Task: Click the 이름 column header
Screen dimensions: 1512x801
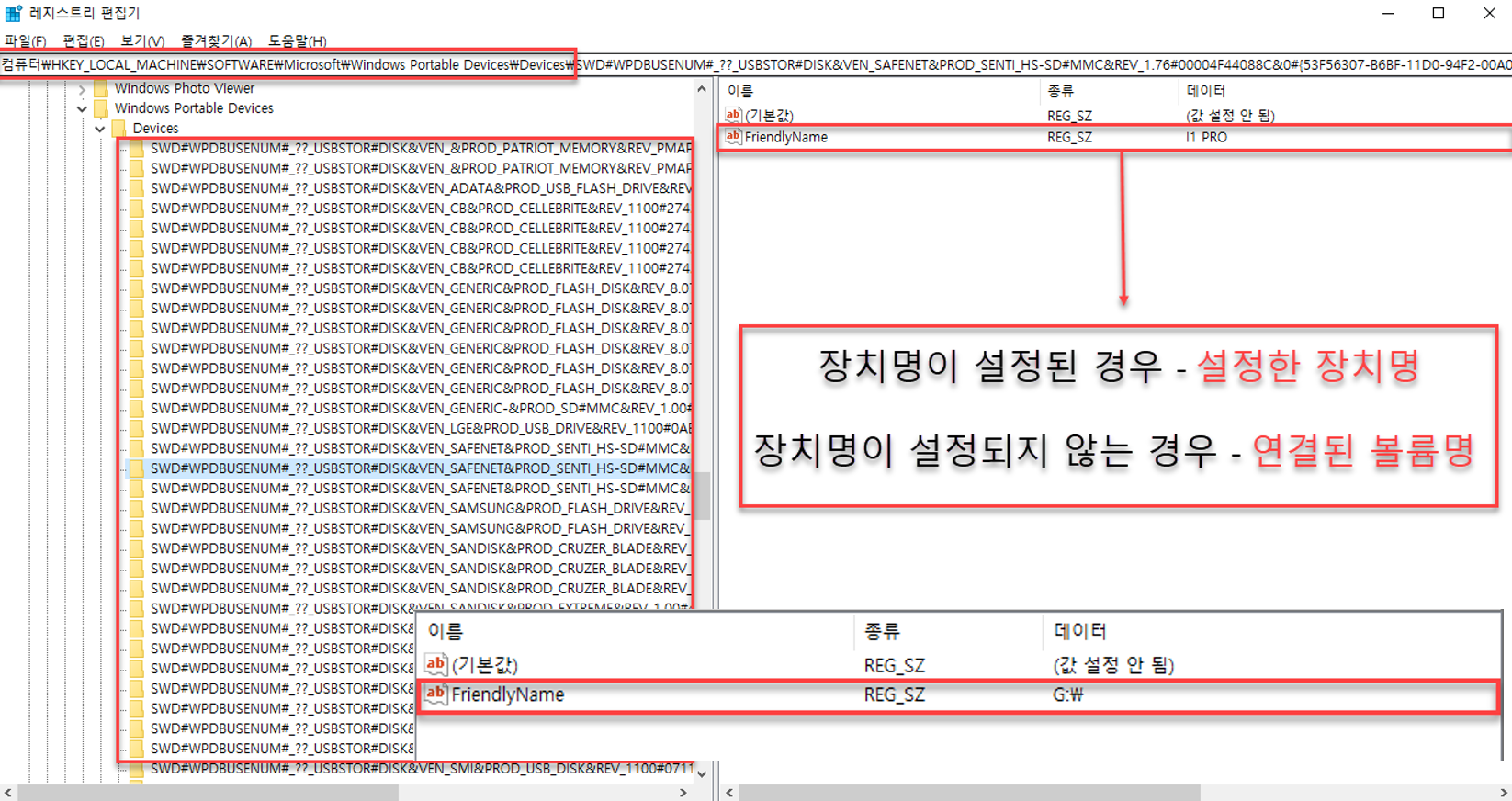Action: (739, 91)
